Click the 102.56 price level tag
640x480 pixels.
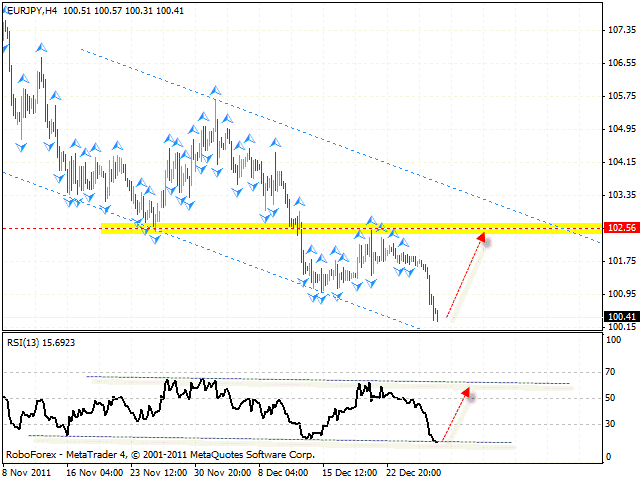click(x=621, y=228)
